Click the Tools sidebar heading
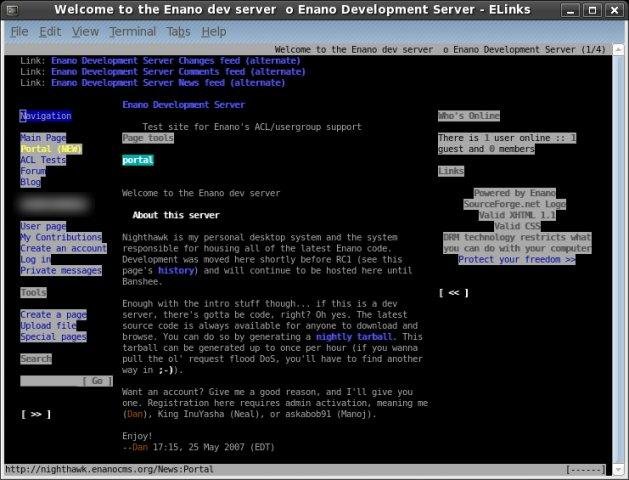This screenshot has height=480, width=629. (33, 293)
